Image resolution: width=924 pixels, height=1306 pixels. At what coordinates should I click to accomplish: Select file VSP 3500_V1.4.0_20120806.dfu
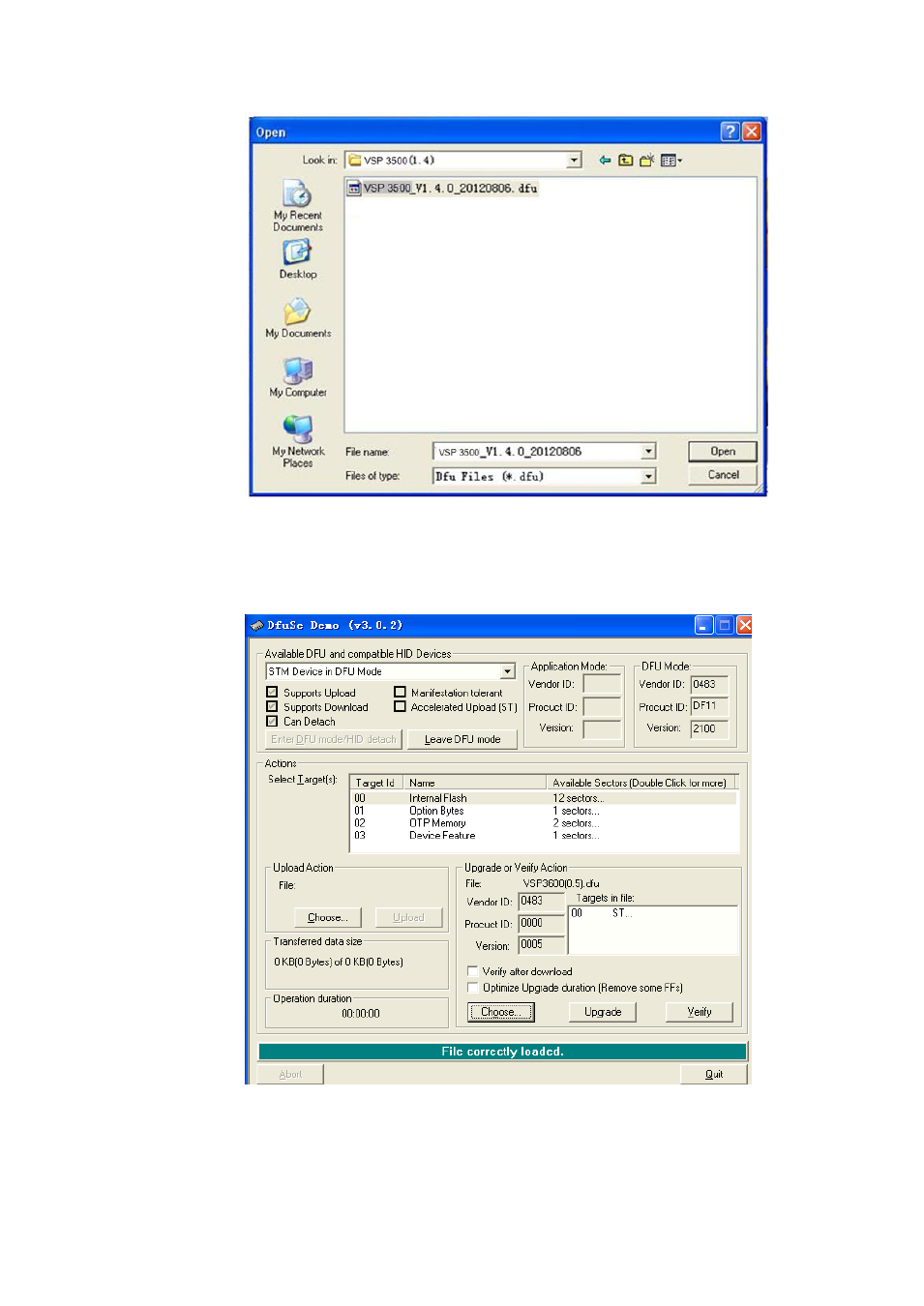pos(442,189)
